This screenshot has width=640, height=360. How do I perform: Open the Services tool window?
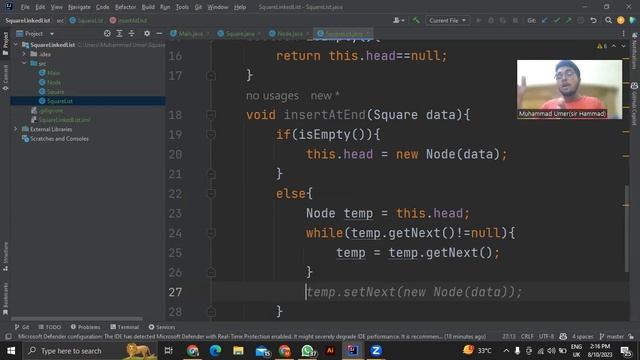coord(162,327)
